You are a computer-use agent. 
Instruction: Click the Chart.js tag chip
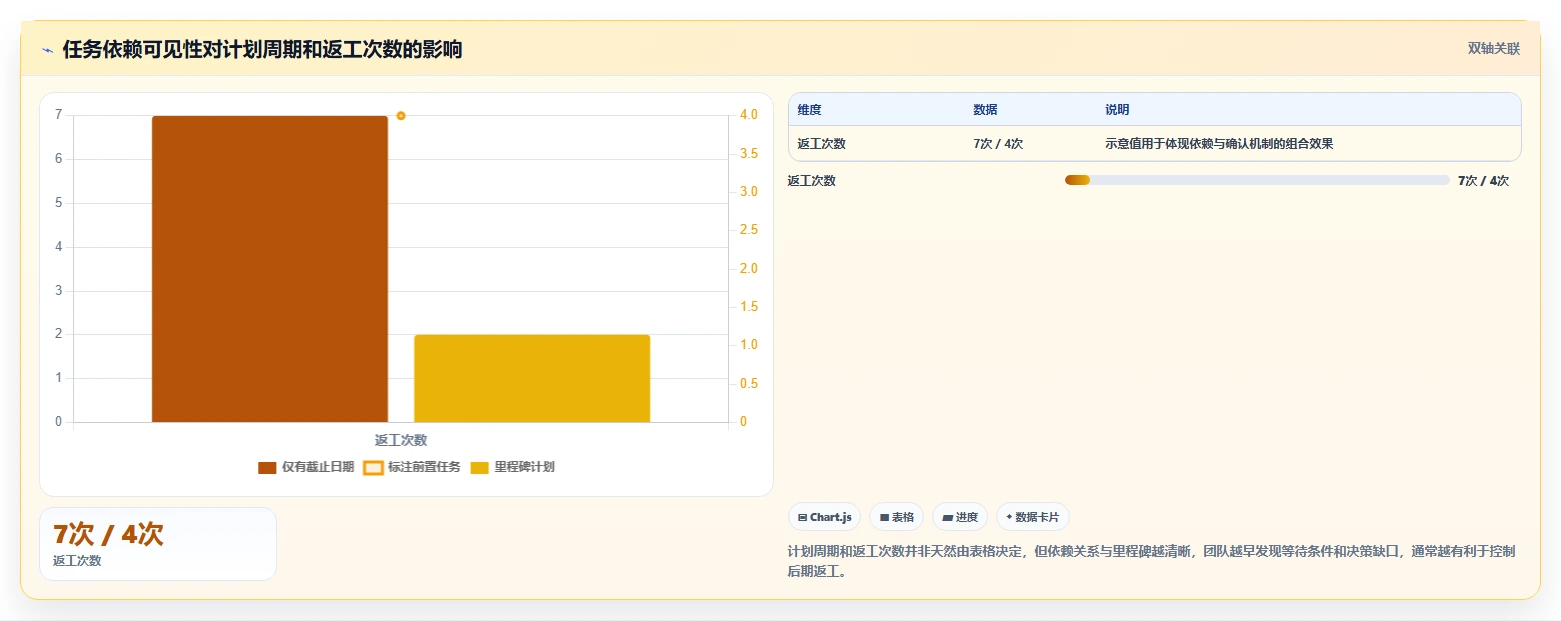tap(825, 517)
